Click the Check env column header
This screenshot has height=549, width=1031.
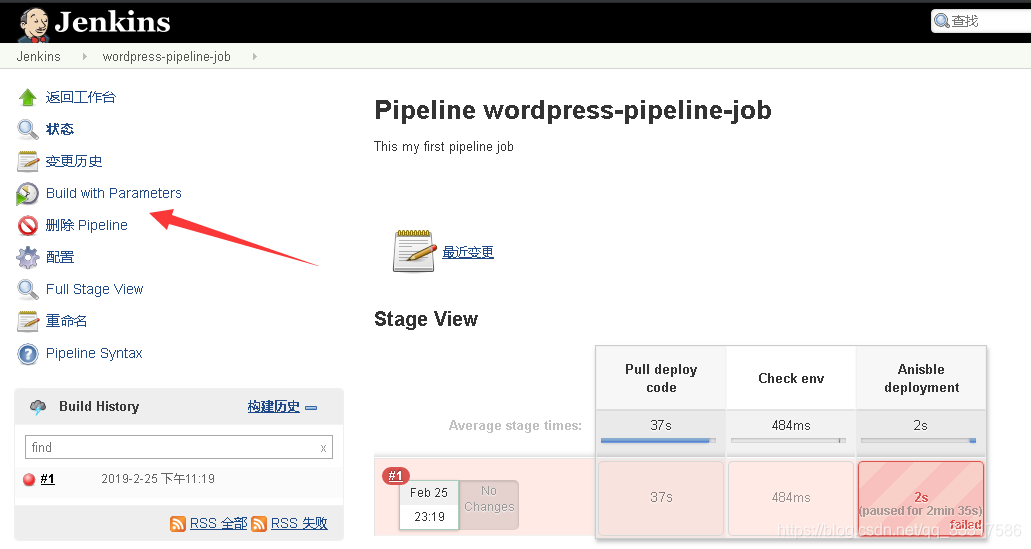tap(791, 379)
